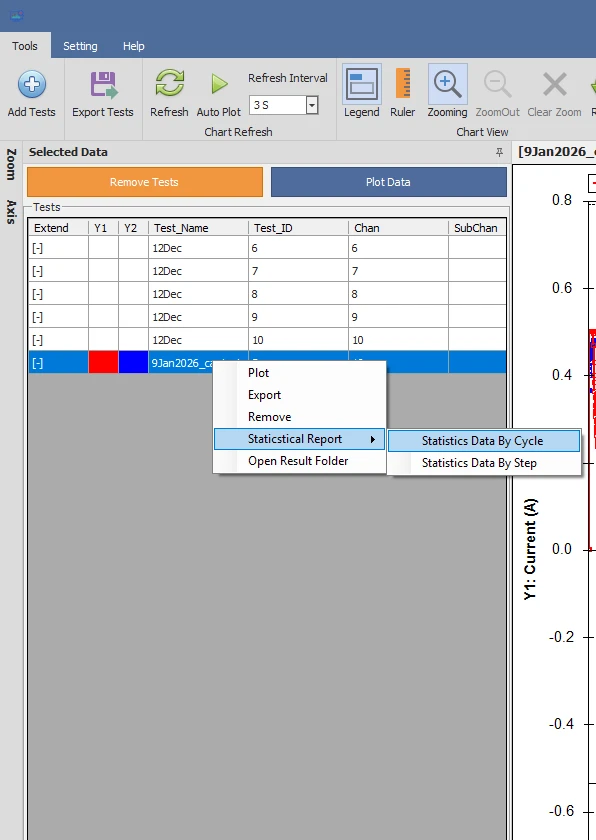Click the Add Tests icon

[32, 84]
